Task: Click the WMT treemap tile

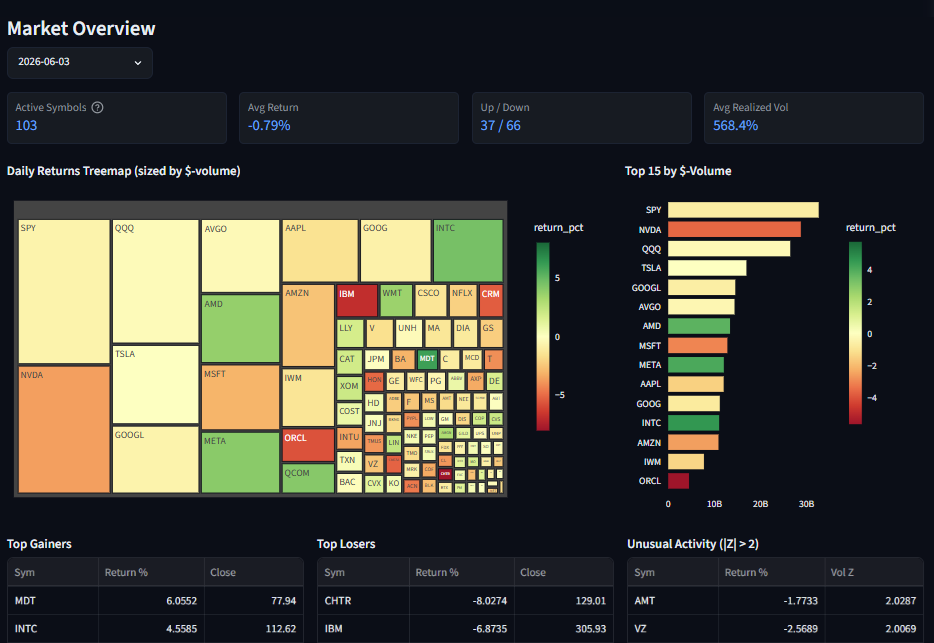Action: (x=396, y=301)
